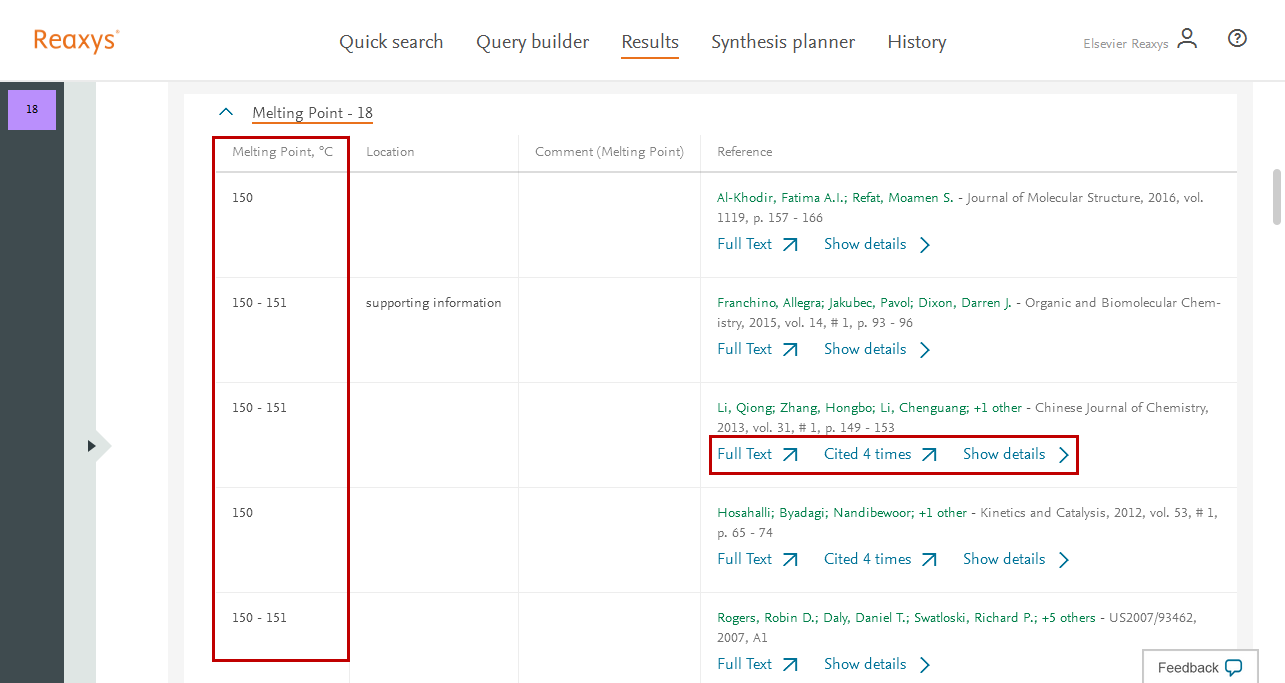Open Full Text for Franchino reference

[757, 349]
